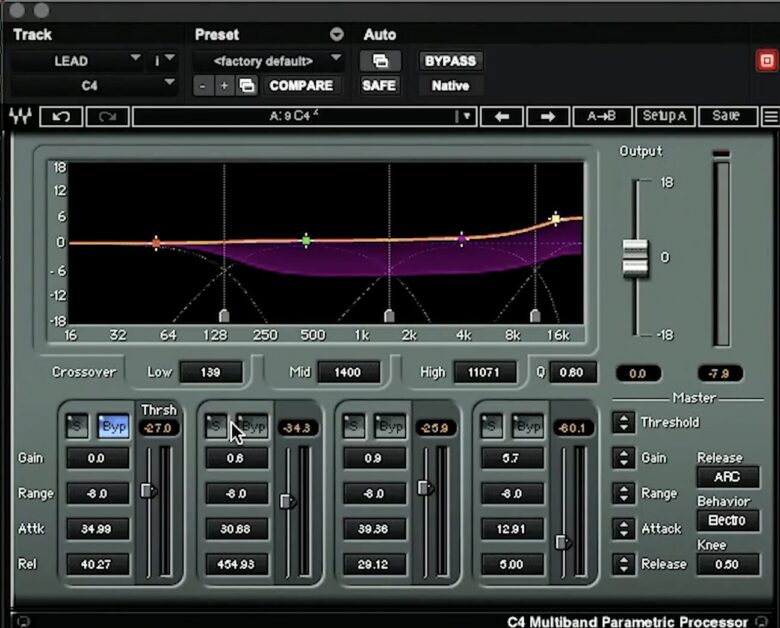Copy setup with the A→B button
780x628 pixels.
pos(602,116)
